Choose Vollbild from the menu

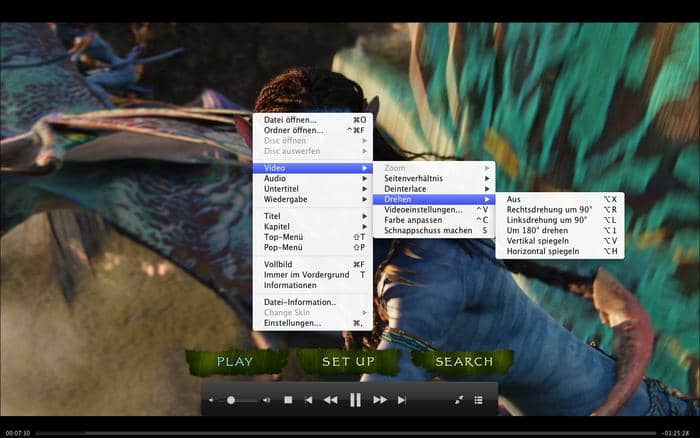tap(312, 264)
